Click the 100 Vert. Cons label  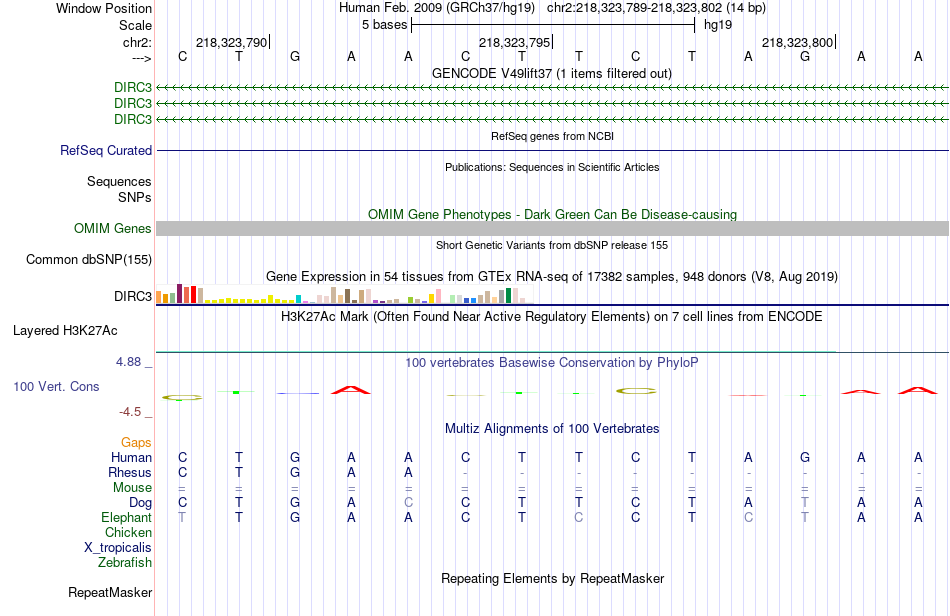pyautogui.click(x=56, y=386)
